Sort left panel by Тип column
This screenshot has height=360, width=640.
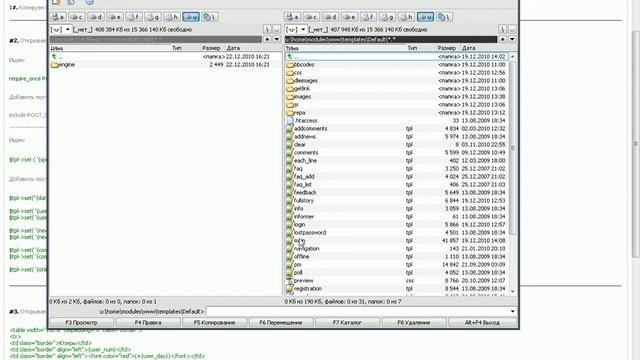pos(177,48)
